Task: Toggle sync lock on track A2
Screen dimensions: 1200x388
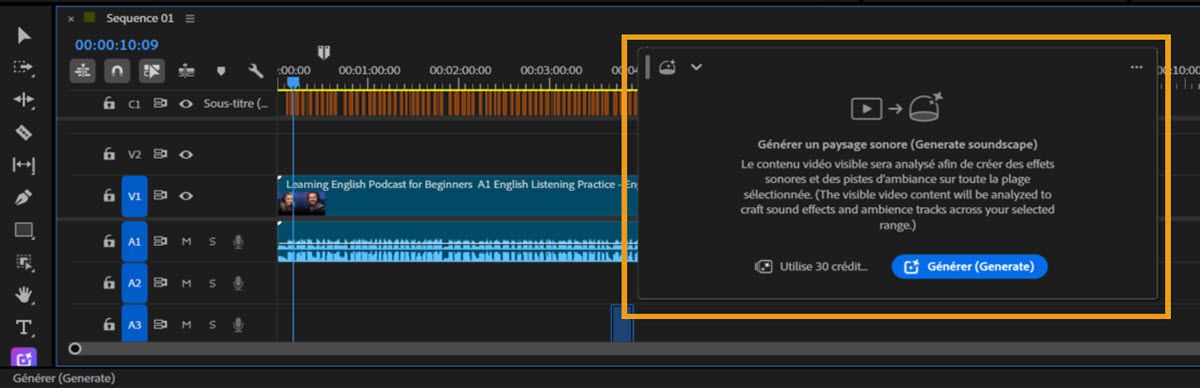Action: tap(160, 283)
